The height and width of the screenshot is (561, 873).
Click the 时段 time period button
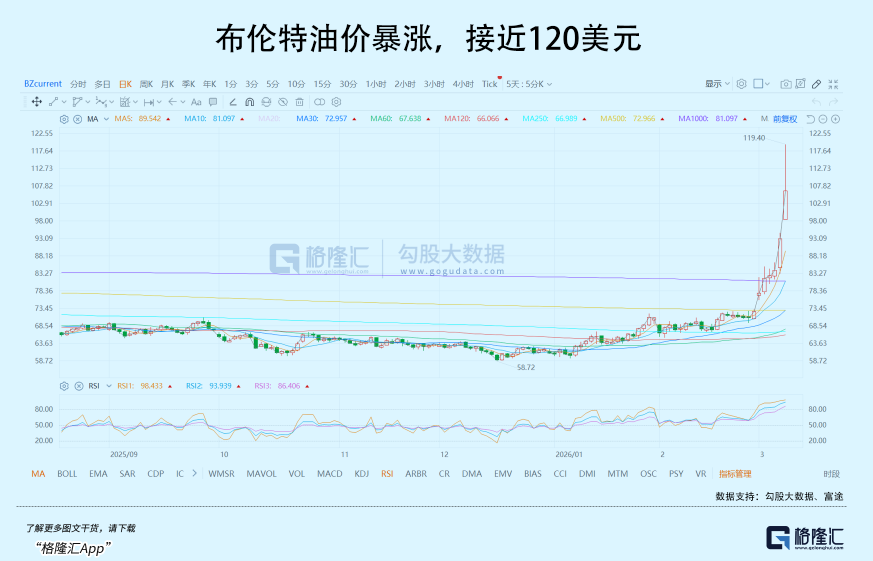point(831,473)
